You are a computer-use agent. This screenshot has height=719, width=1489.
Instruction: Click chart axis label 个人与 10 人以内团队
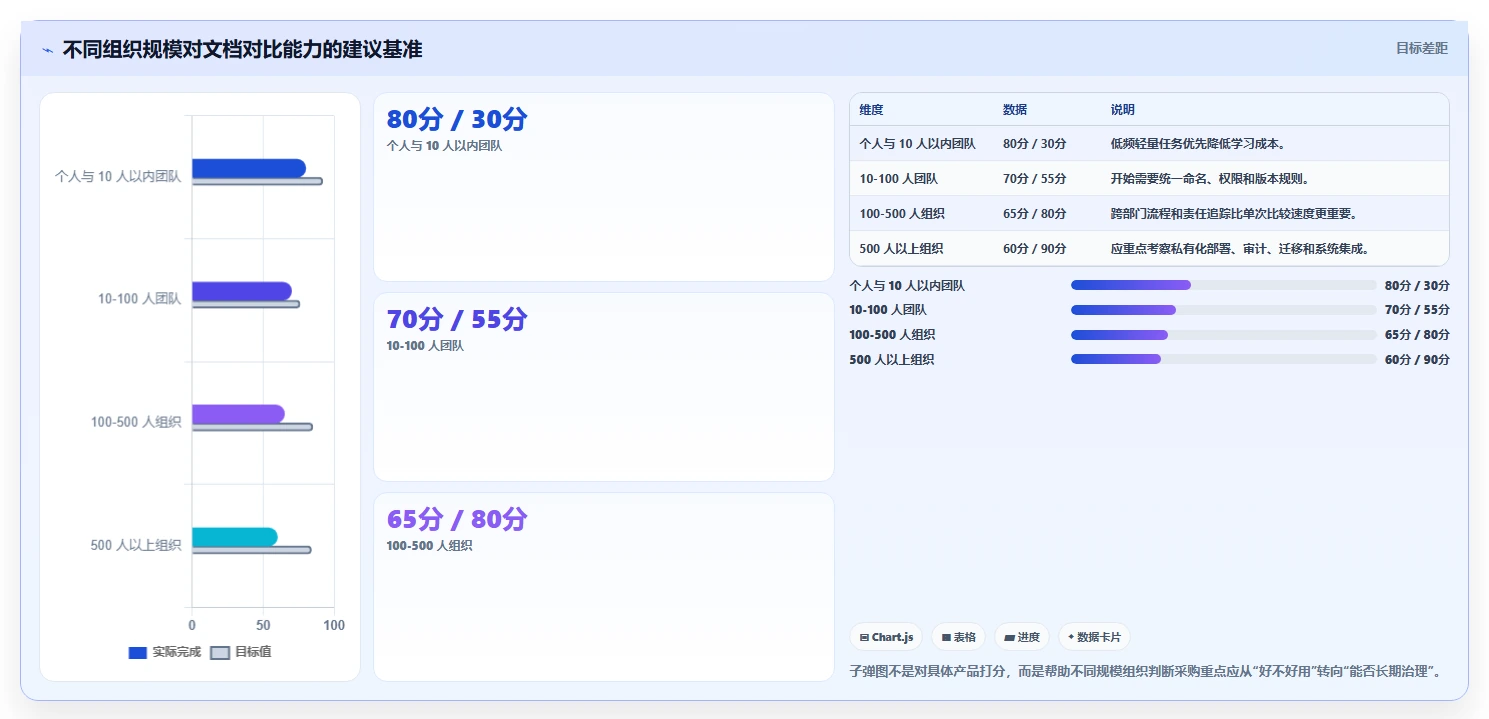118,177
